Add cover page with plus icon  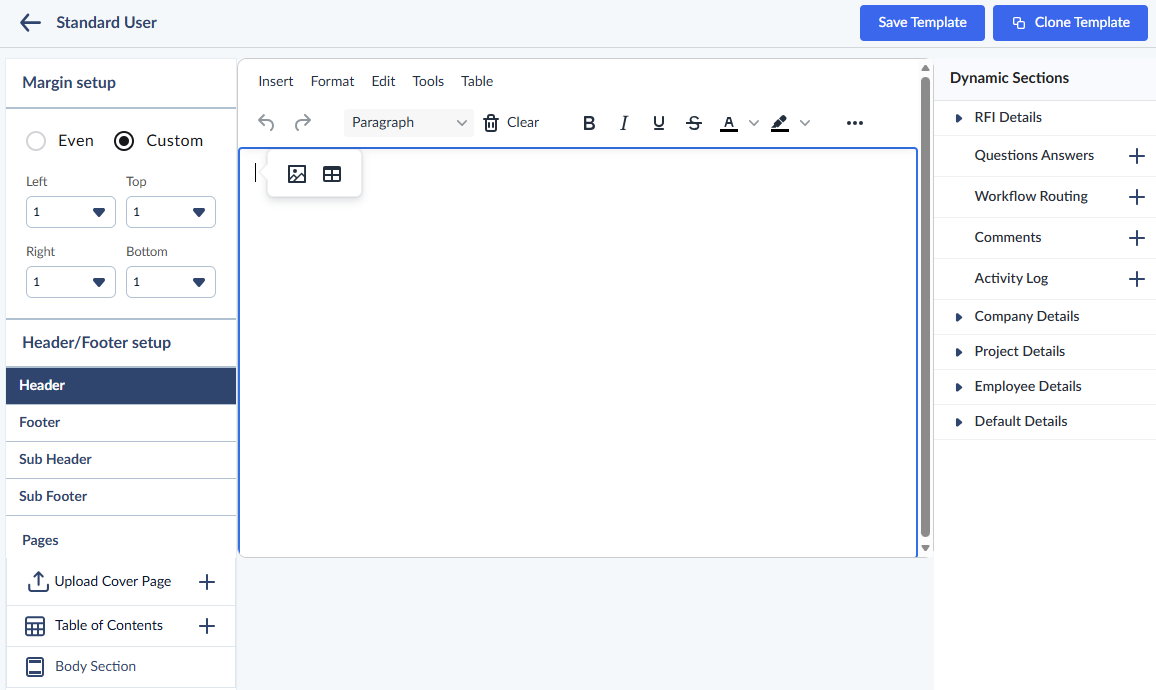[x=207, y=582]
